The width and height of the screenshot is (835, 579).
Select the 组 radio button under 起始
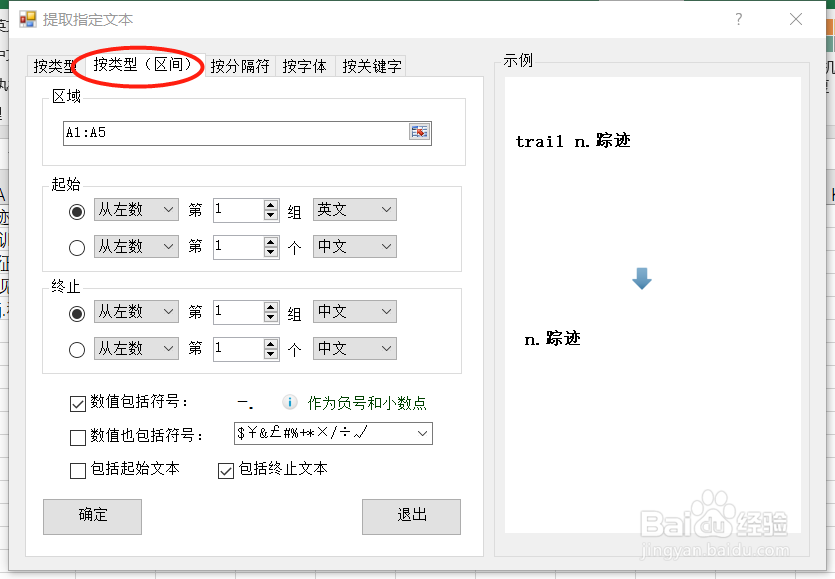[77, 211]
